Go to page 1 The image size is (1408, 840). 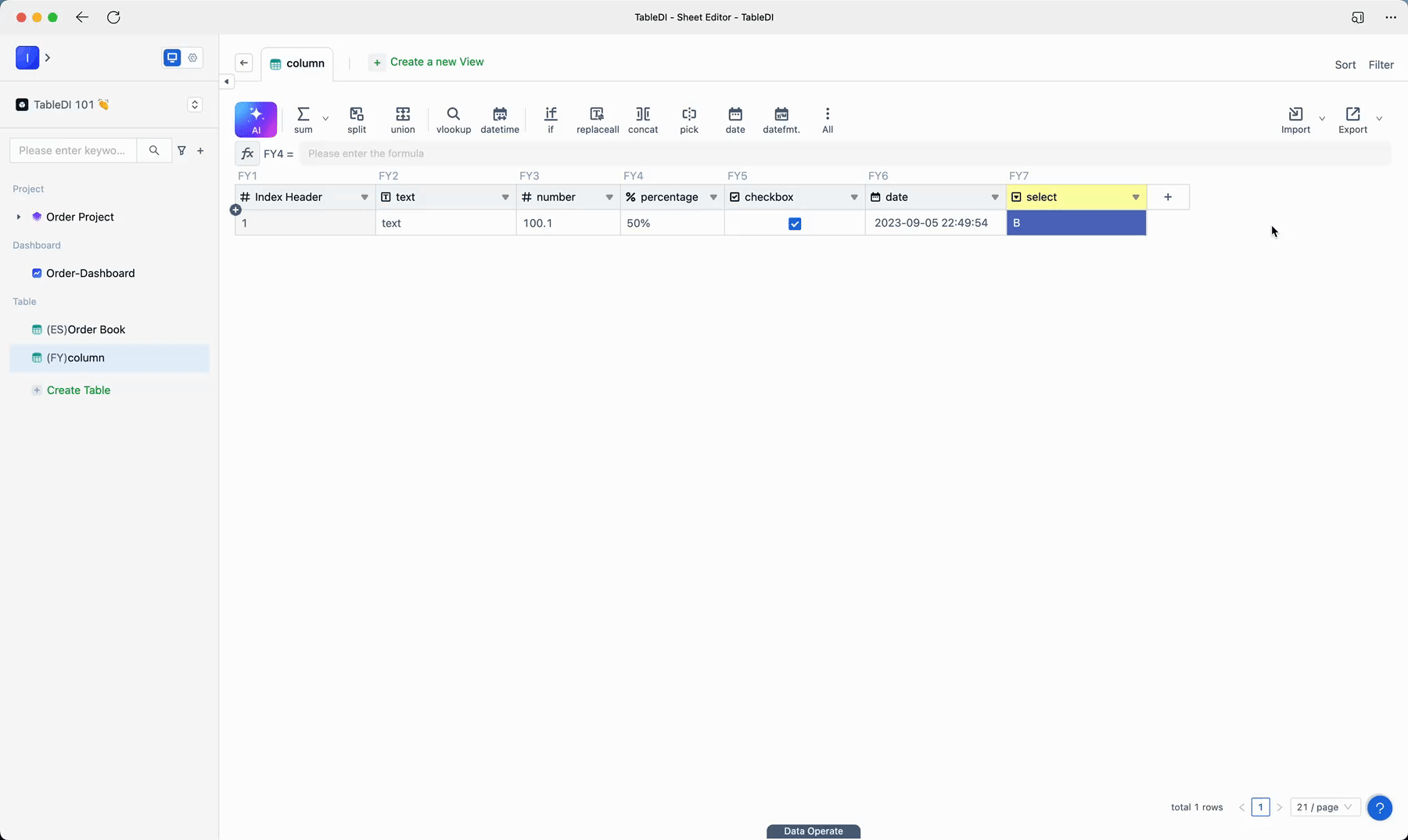click(x=1260, y=807)
